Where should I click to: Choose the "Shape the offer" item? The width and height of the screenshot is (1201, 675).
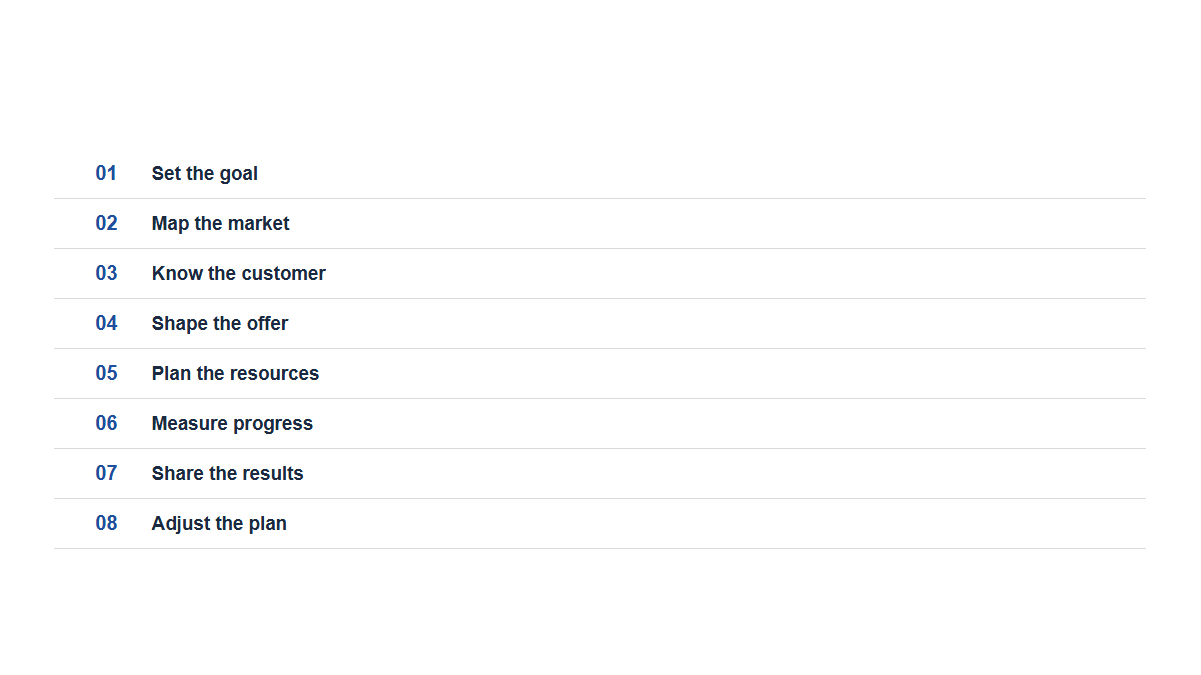click(x=600, y=324)
